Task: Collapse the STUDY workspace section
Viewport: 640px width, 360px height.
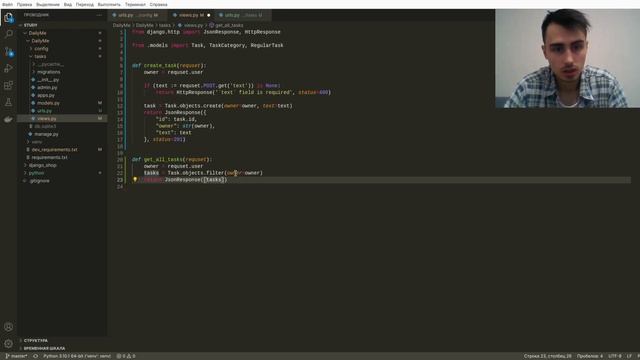Action: coord(30,25)
